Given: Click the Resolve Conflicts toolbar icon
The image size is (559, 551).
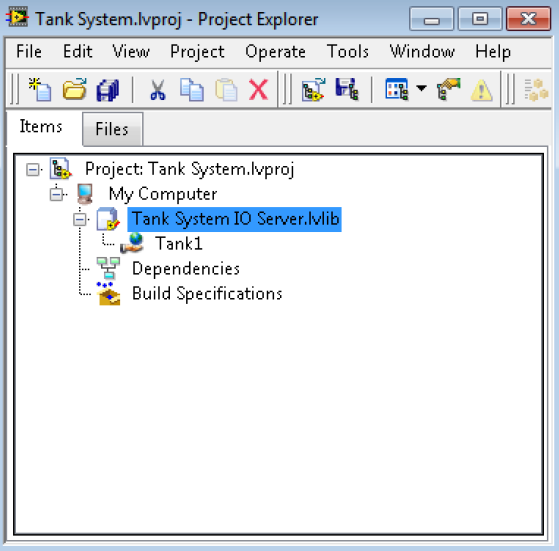Looking at the screenshot, I should pyautogui.click(x=448, y=89).
